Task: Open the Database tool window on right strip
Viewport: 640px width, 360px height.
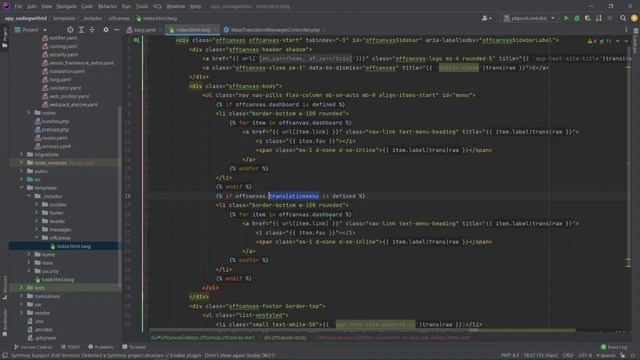Action: 636,41
